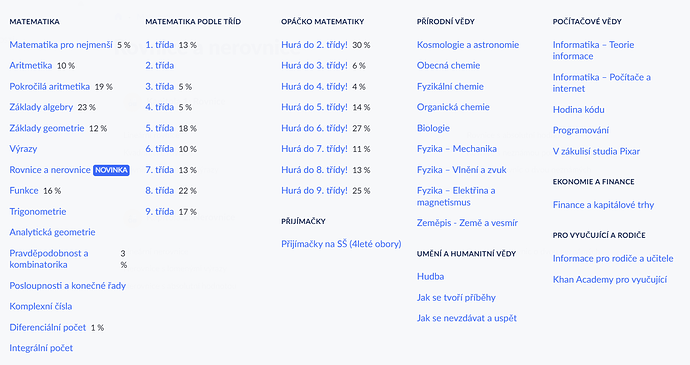Open the Organická chemie course
This screenshot has width=690, height=365.
coord(453,107)
